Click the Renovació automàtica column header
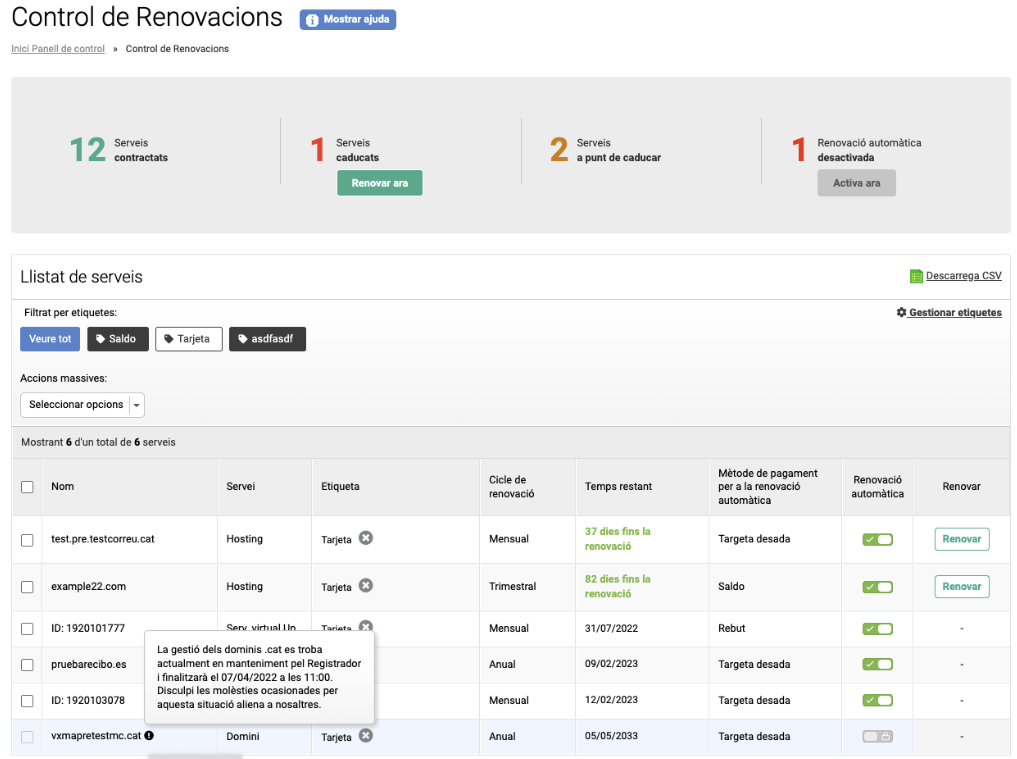 click(878, 487)
